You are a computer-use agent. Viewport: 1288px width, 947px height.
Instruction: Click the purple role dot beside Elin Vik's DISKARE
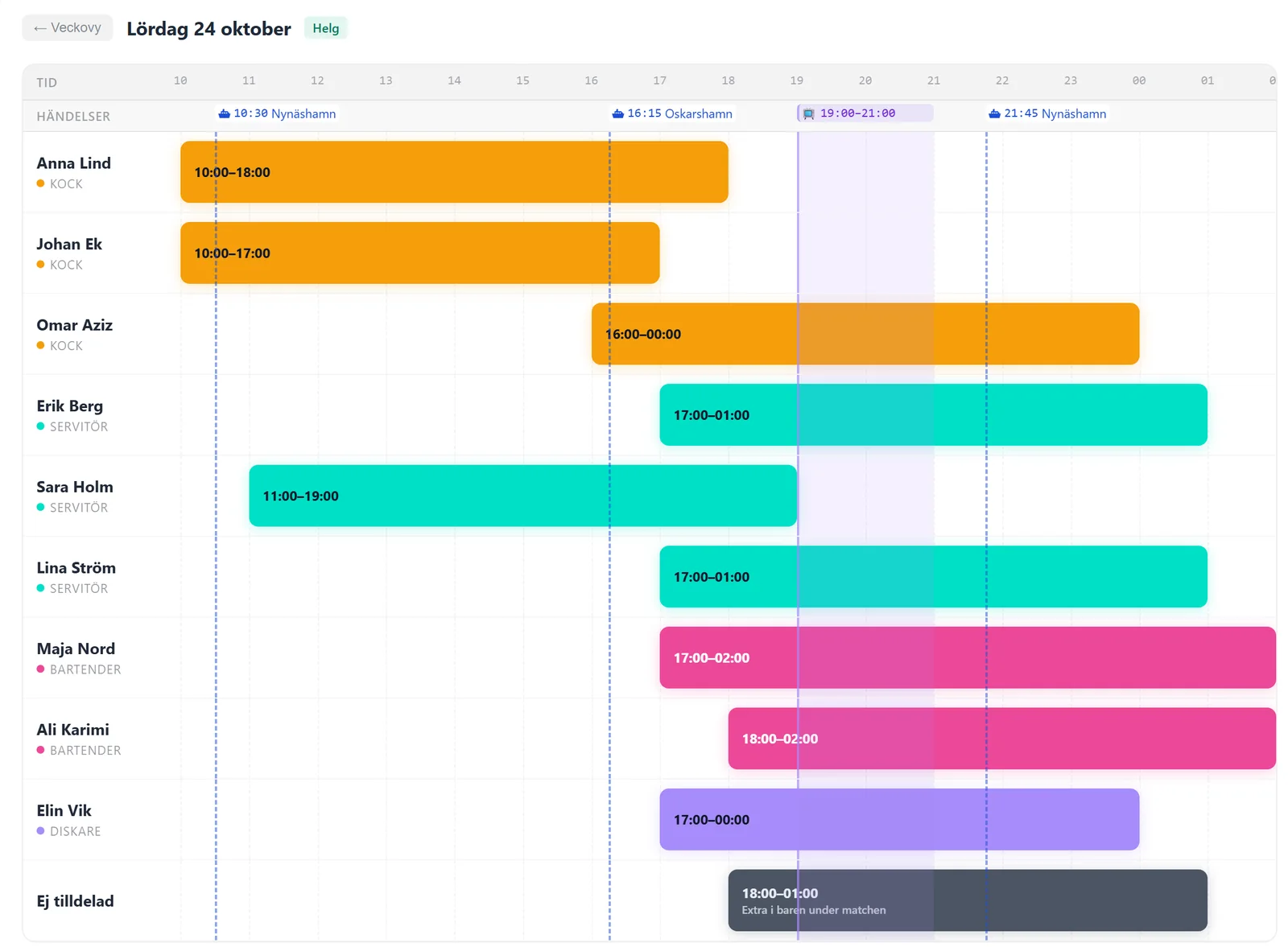pos(40,831)
